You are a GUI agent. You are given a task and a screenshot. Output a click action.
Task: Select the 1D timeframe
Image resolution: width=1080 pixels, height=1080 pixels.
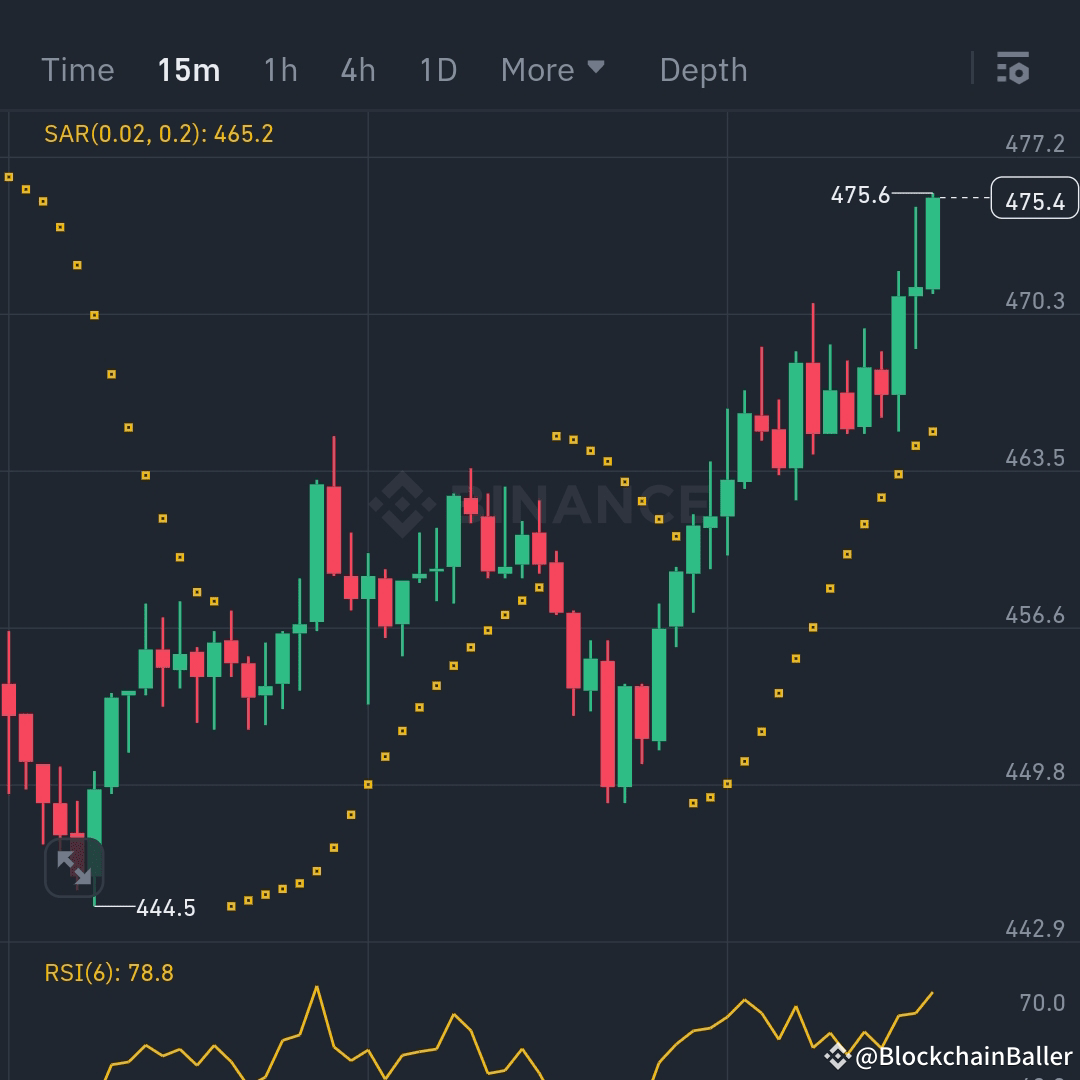pos(437,70)
